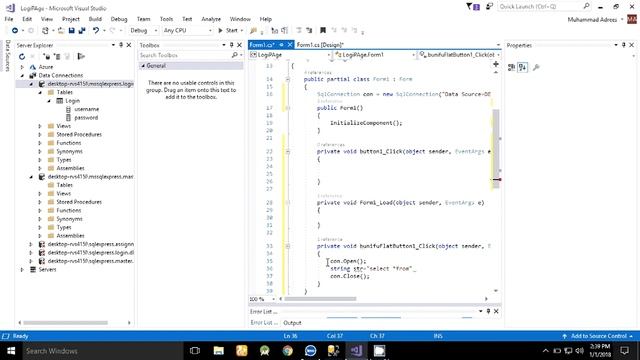
Task: Open the Property Pages wrench icon
Action: coord(536,67)
